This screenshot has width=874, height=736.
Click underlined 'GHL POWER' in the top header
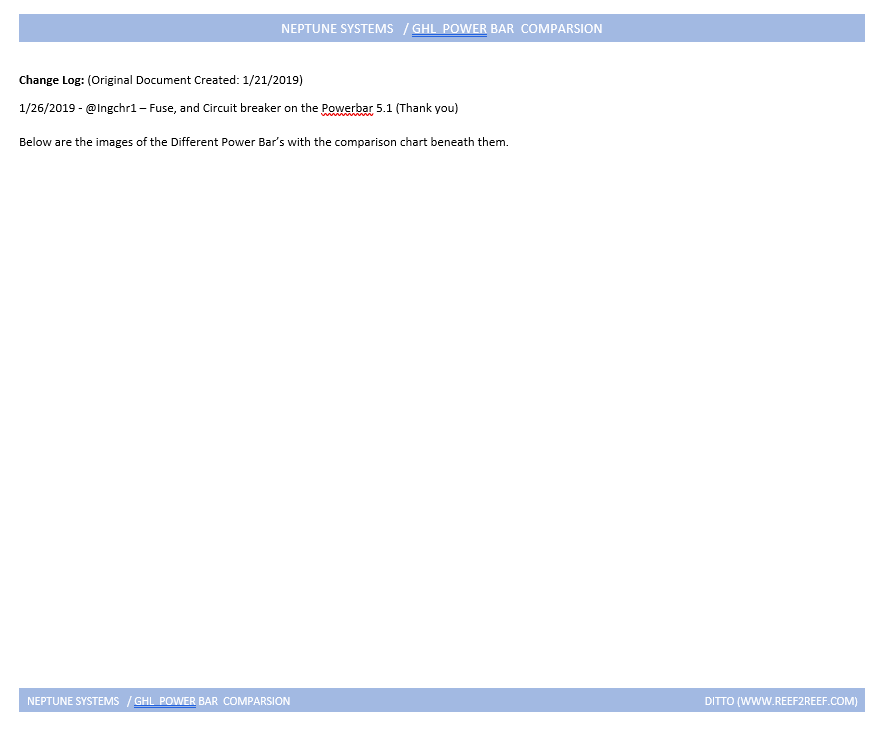point(449,28)
